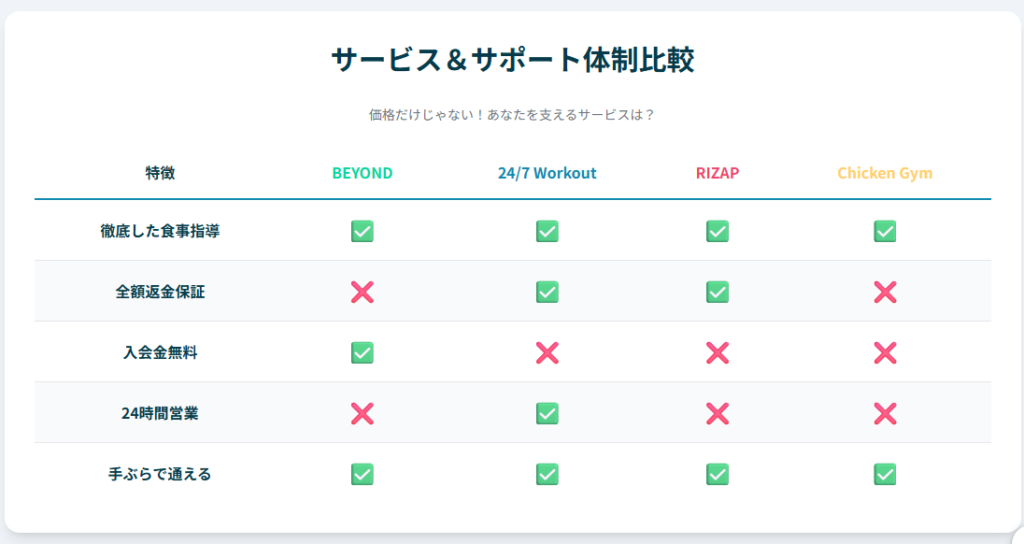Select the BEYOND column header
The height and width of the screenshot is (544, 1024).
362,173
